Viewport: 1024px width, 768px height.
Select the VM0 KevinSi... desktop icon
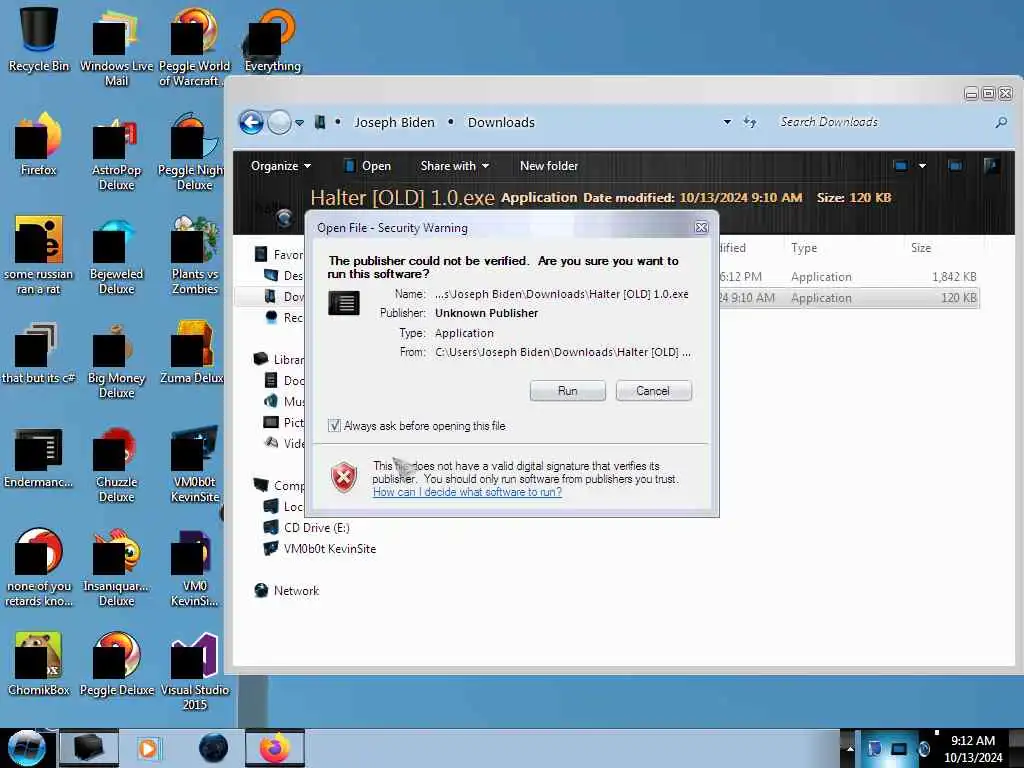(195, 568)
